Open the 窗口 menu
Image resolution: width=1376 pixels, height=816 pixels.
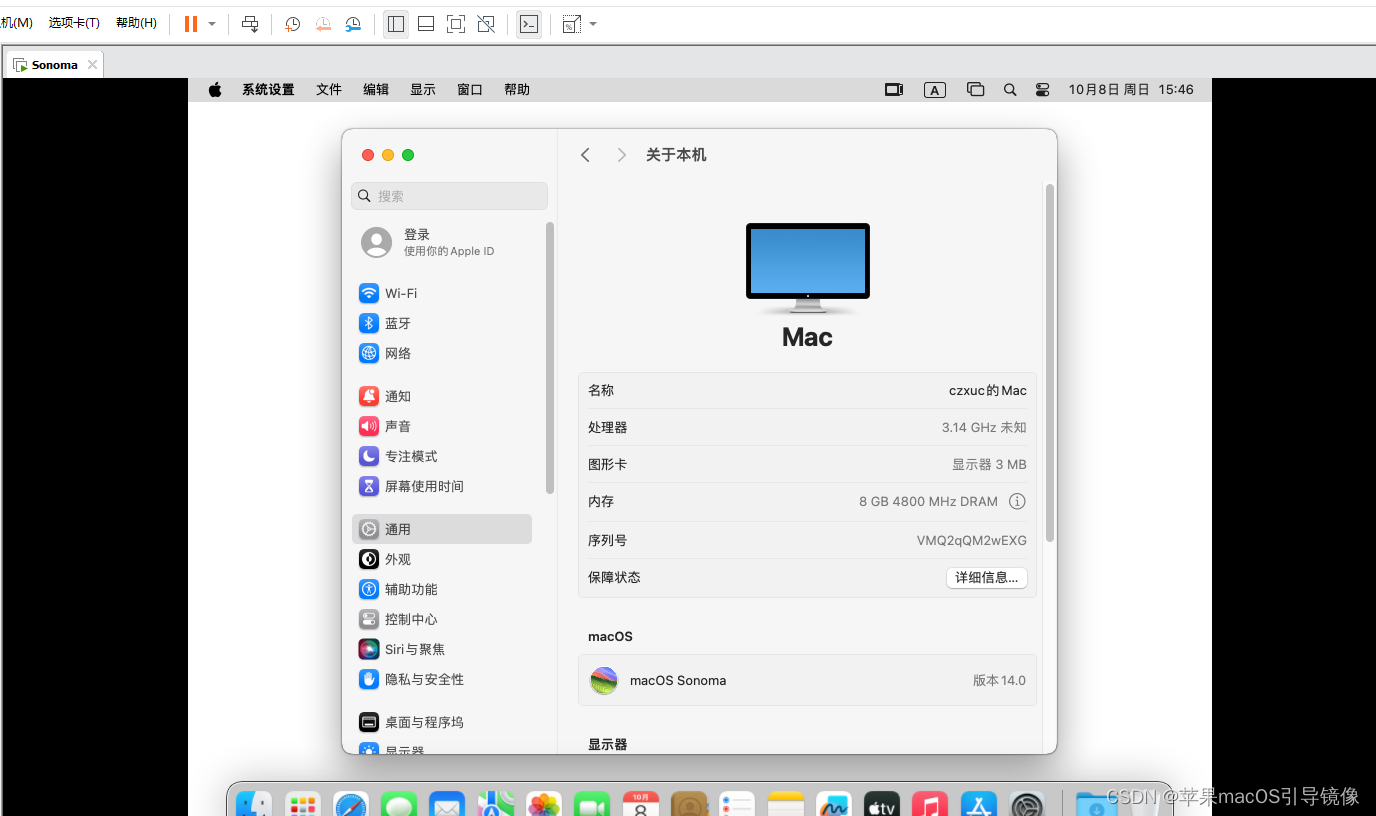click(470, 90)
